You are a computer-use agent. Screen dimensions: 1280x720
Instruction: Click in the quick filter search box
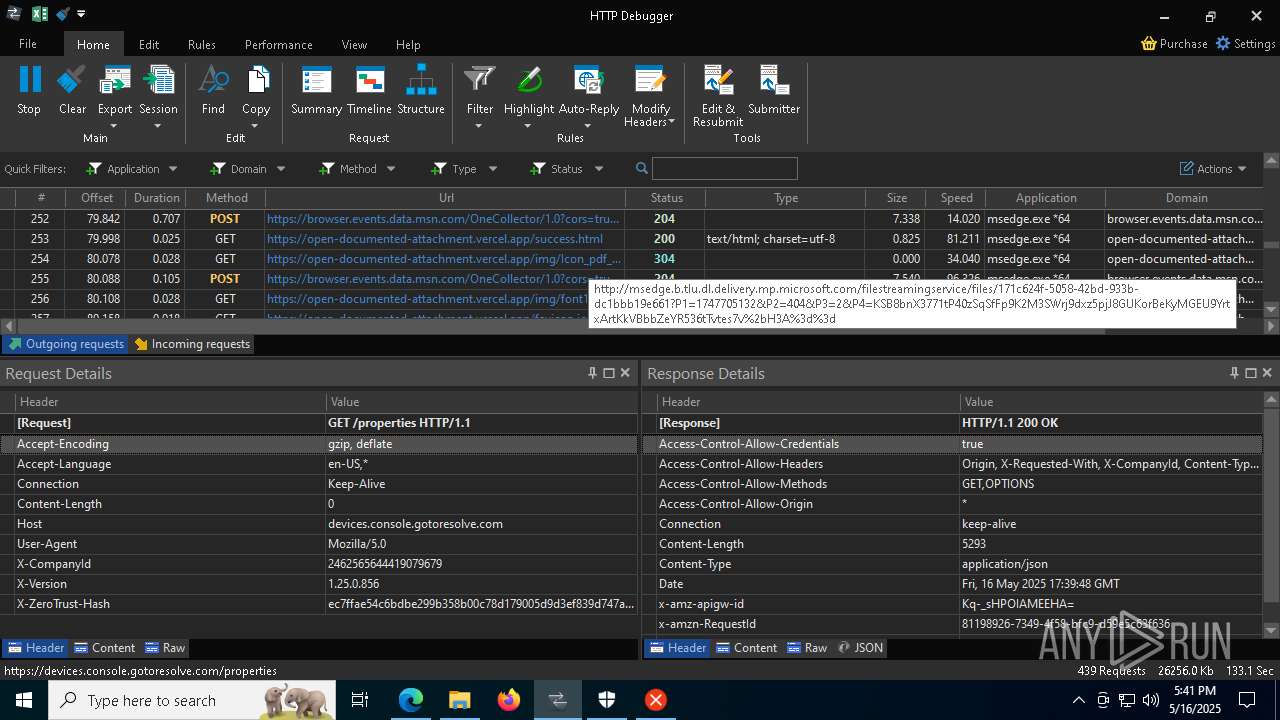725,168
